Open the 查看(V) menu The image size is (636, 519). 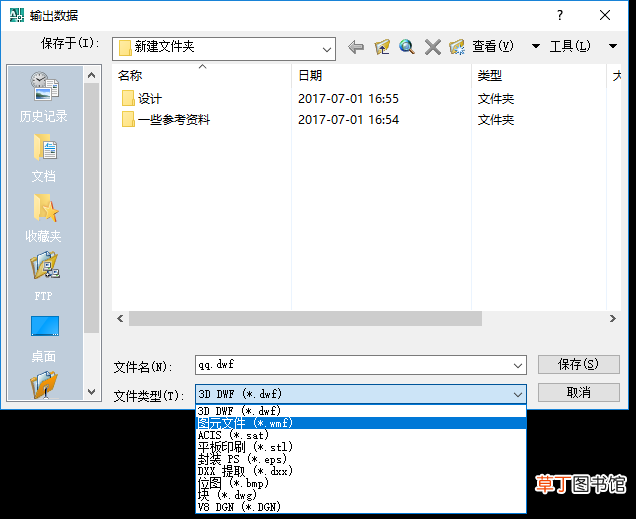[x=492, y=46]
